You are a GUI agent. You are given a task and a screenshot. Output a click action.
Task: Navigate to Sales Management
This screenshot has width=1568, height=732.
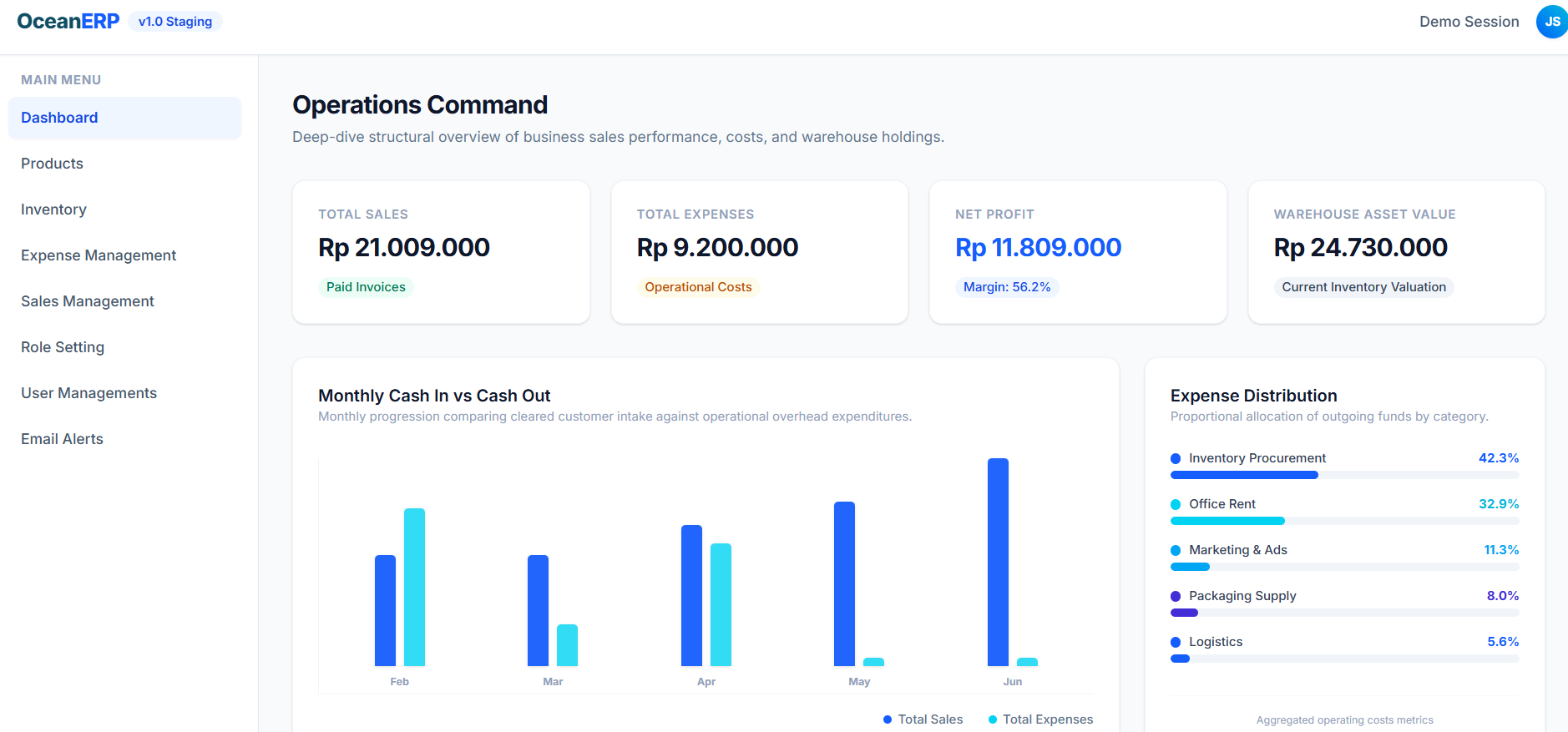click(x=124, y=301)
